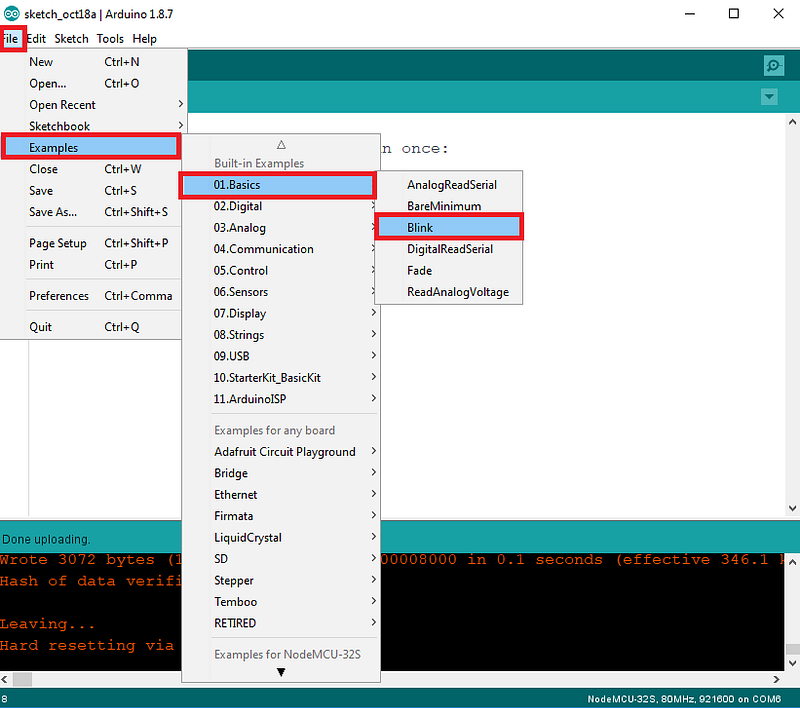This screenshot has width=800, height=708.
Task: Open the ReadAnalogVoltage example
Action: (449, 292)
